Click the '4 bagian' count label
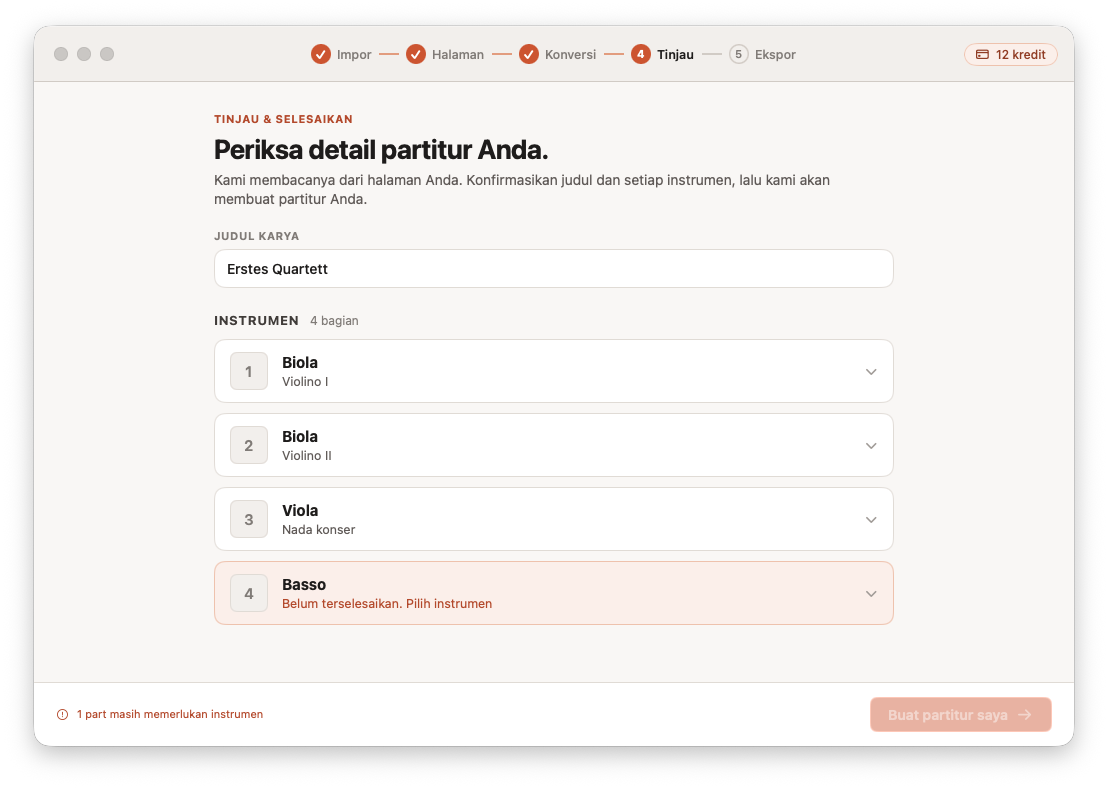Screen dimensions: 1108x788 [x=334, y=321]
